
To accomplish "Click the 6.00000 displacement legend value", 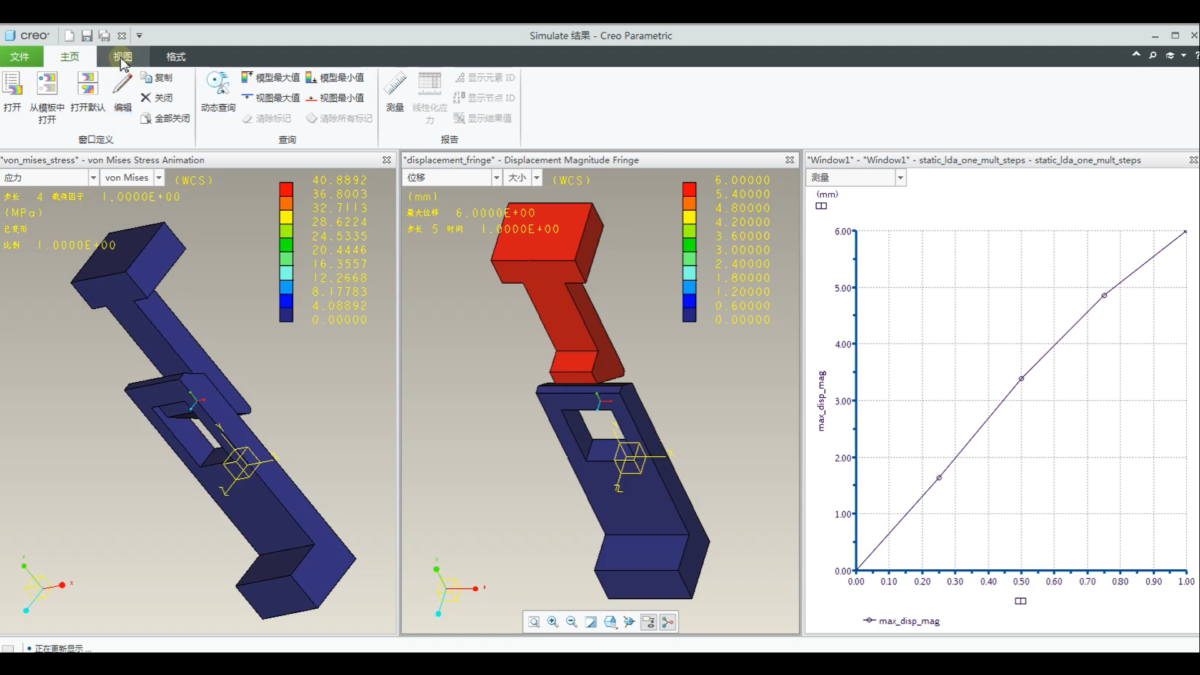I will pos(742,180).
